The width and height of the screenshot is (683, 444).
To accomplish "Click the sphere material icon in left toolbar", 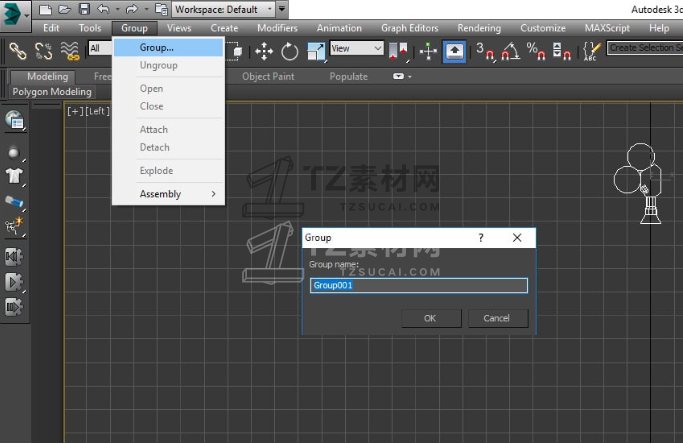I will tap(14, 153).
